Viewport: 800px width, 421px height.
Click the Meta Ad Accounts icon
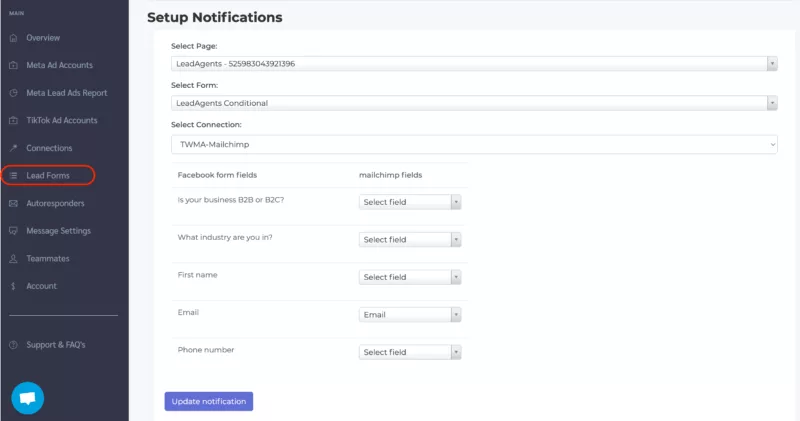(x=13, y=65)
